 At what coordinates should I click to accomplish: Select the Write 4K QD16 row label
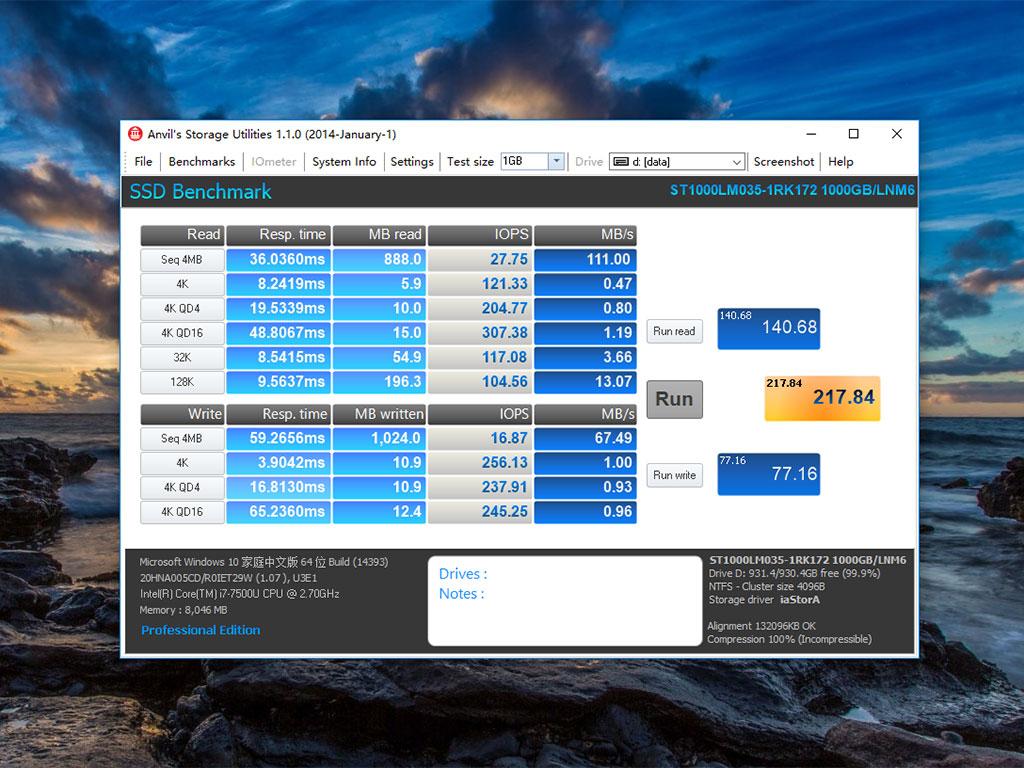[x=182, y=512]
